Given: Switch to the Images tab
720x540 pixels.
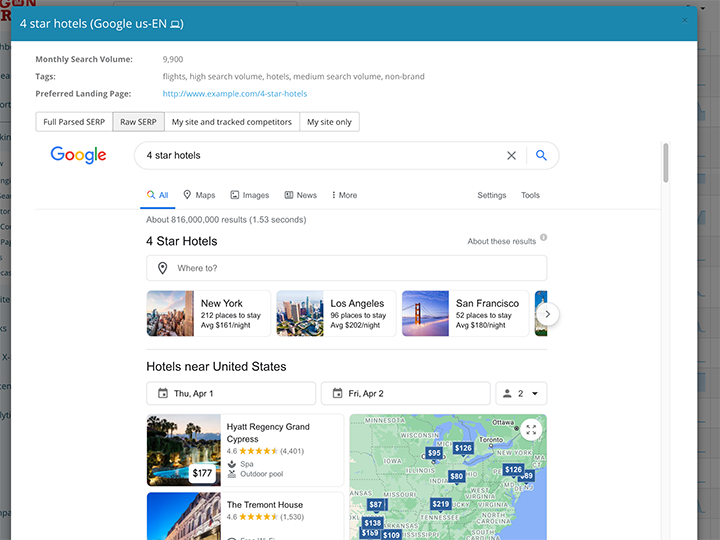Looking at the screenshot, I should (x=249, y=195).
